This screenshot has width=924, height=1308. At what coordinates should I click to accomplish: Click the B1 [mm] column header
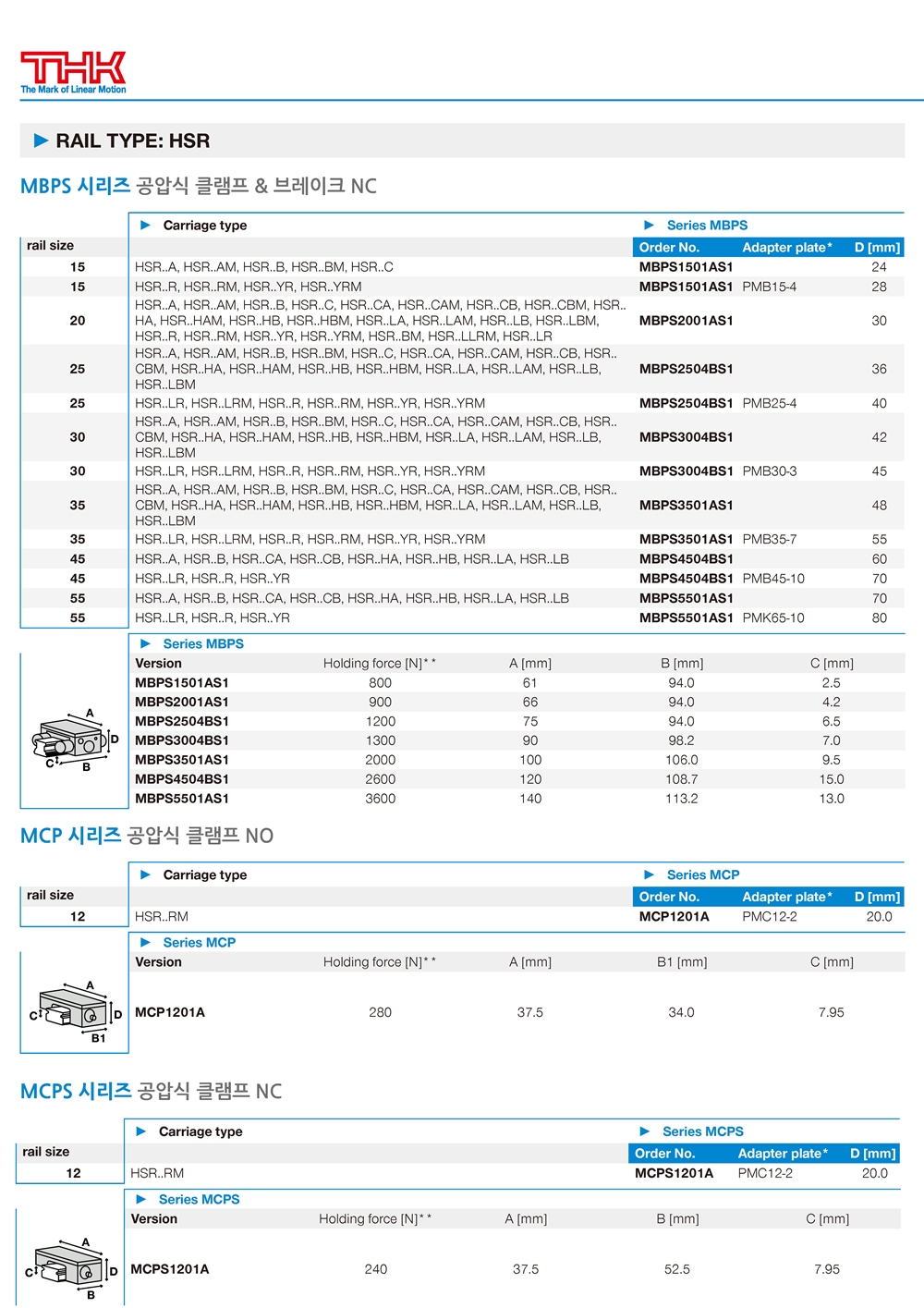[682, 962]
